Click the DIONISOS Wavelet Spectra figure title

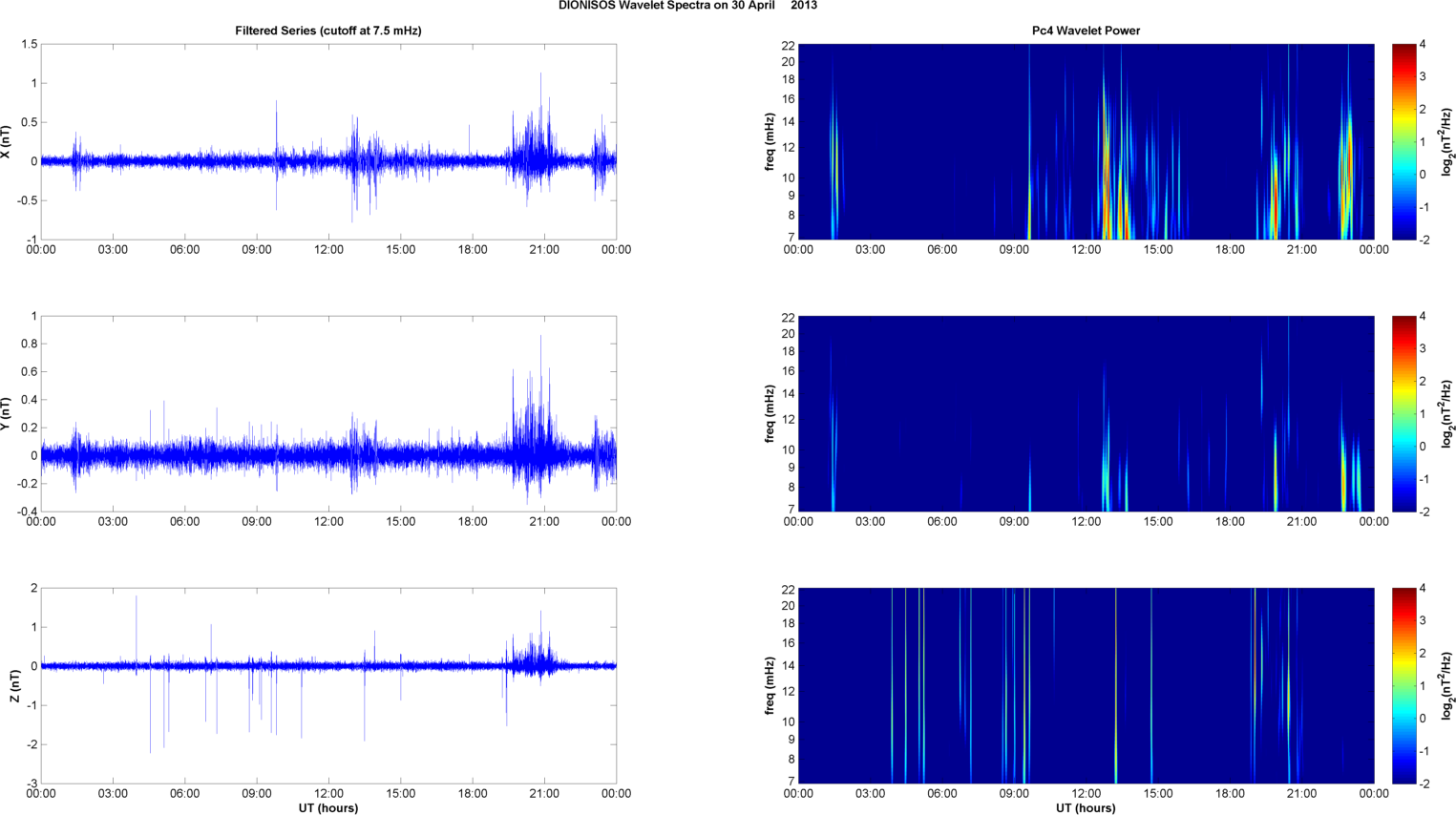coord(687,6)
